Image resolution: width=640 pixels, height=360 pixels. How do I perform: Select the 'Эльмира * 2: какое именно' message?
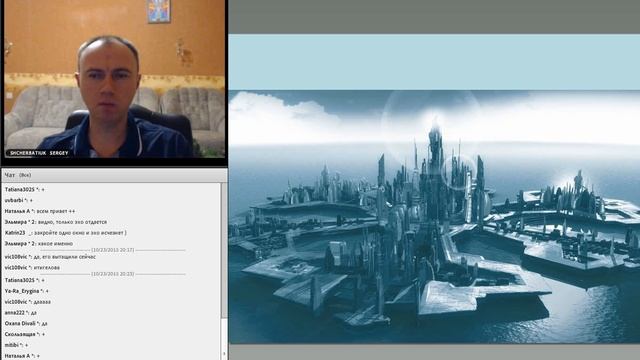pos(39,243)
